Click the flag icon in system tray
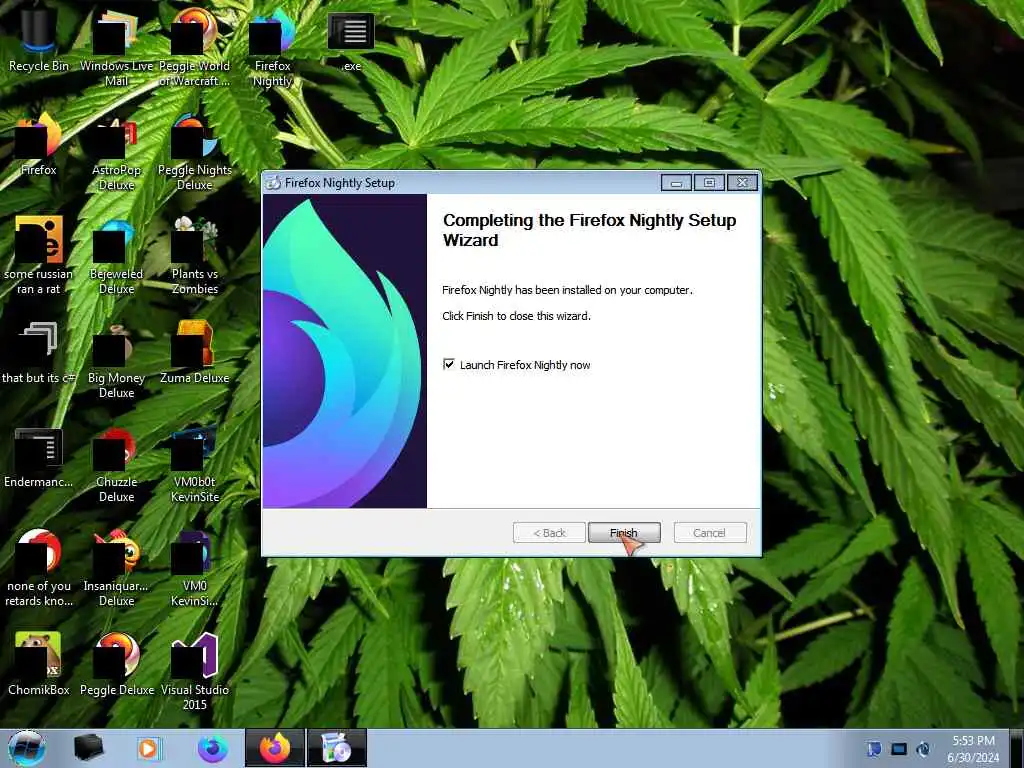 pyautogui.click(x=874, y=749)
